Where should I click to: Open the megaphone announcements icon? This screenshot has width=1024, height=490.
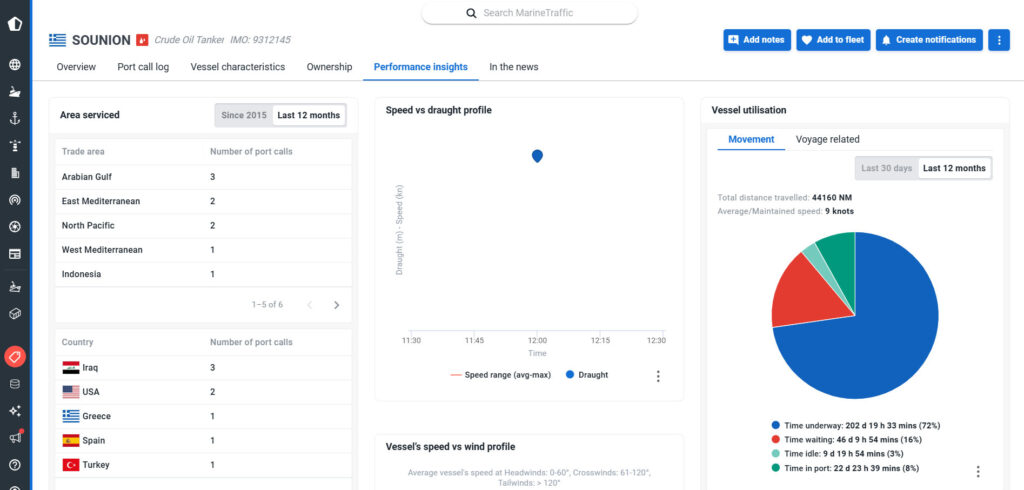coord(14,438)
